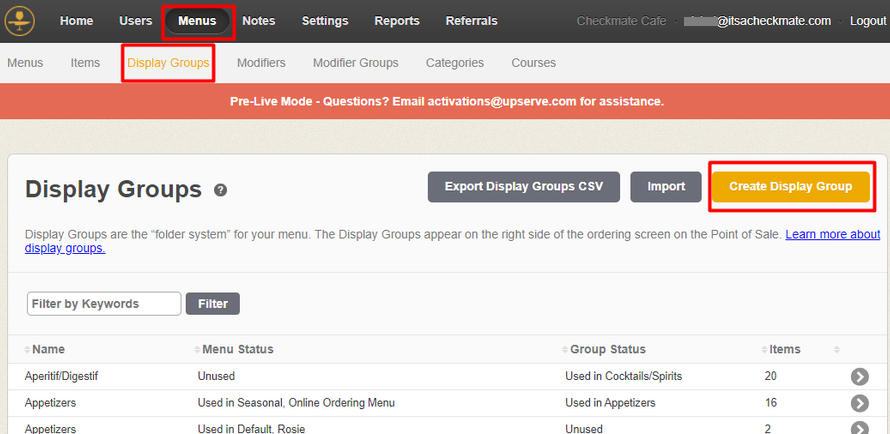890x434 pixels.
Task: Sort by Menu Status column
Action: [235, 349]
